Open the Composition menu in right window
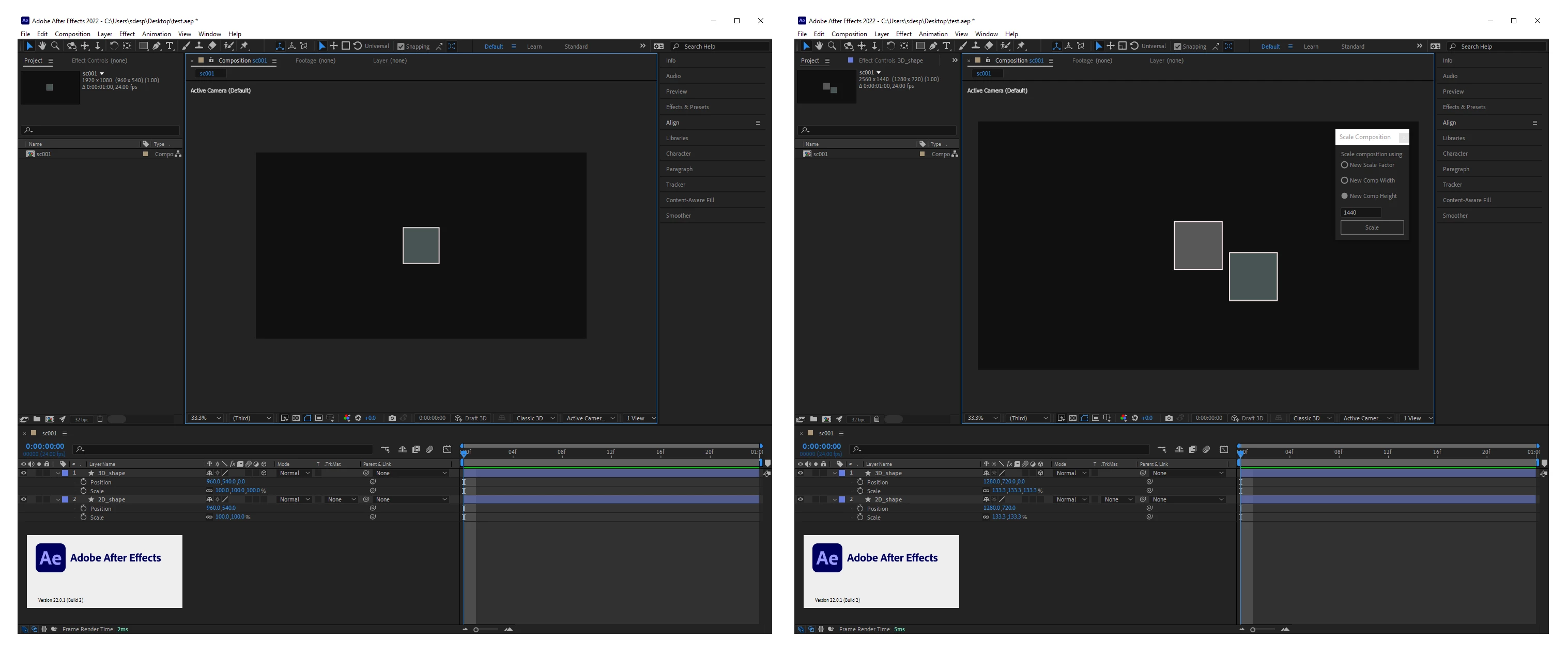1568x654 pixels. (849, 34)
